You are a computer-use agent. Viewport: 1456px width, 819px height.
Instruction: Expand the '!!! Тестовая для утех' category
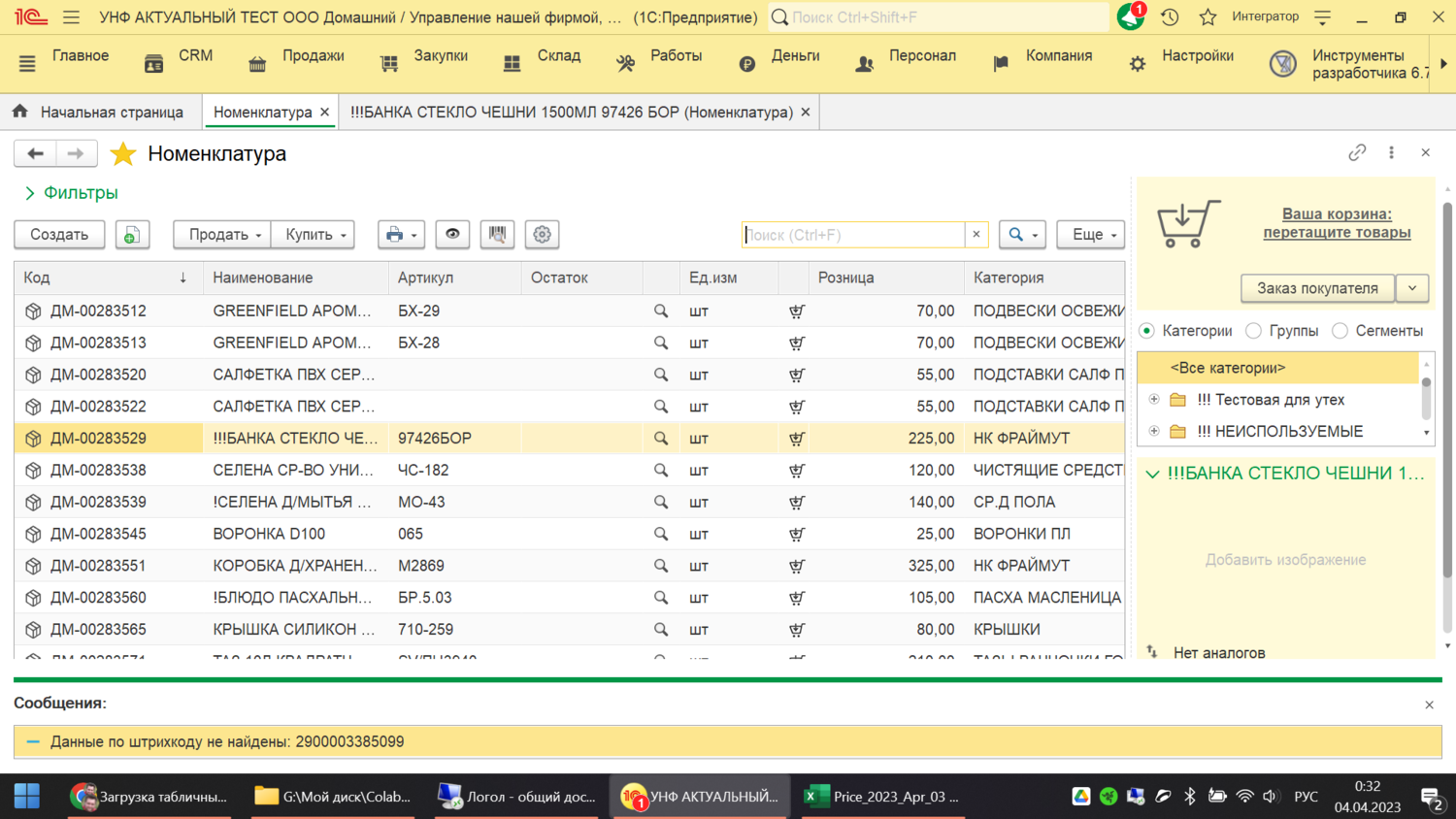point(1154,400)
